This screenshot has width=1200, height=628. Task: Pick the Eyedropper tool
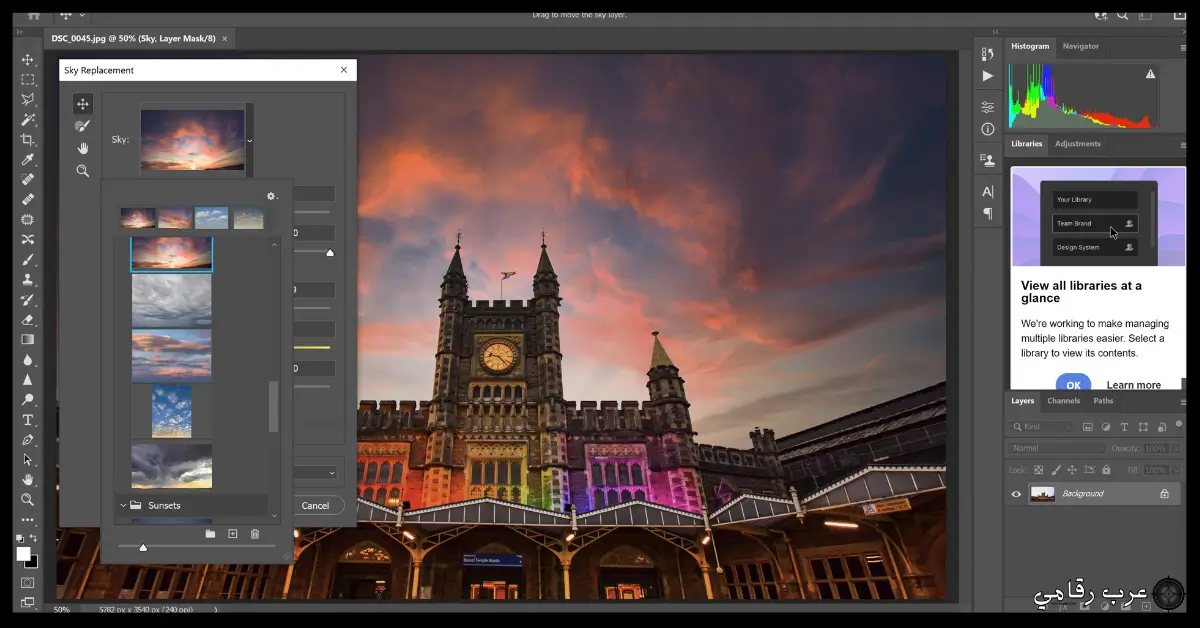28,159
